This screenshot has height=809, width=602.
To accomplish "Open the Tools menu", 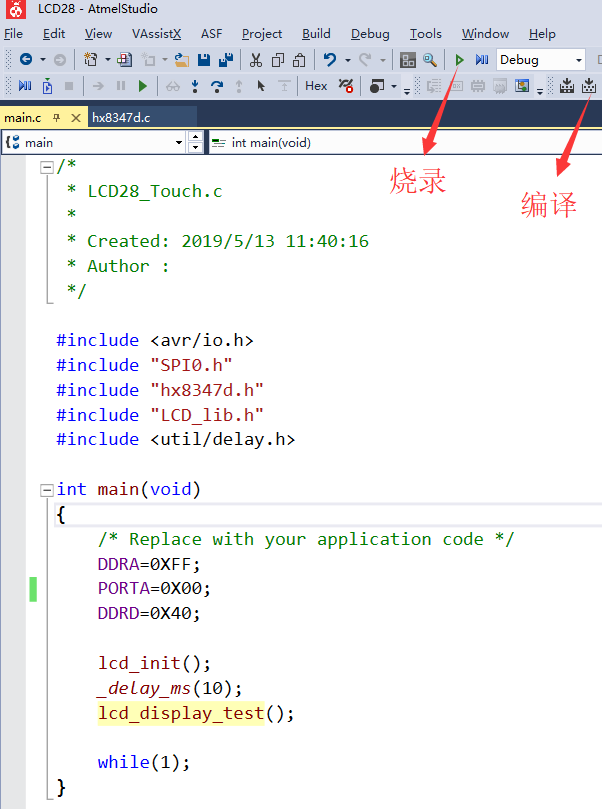I will [x=426, y=34].
